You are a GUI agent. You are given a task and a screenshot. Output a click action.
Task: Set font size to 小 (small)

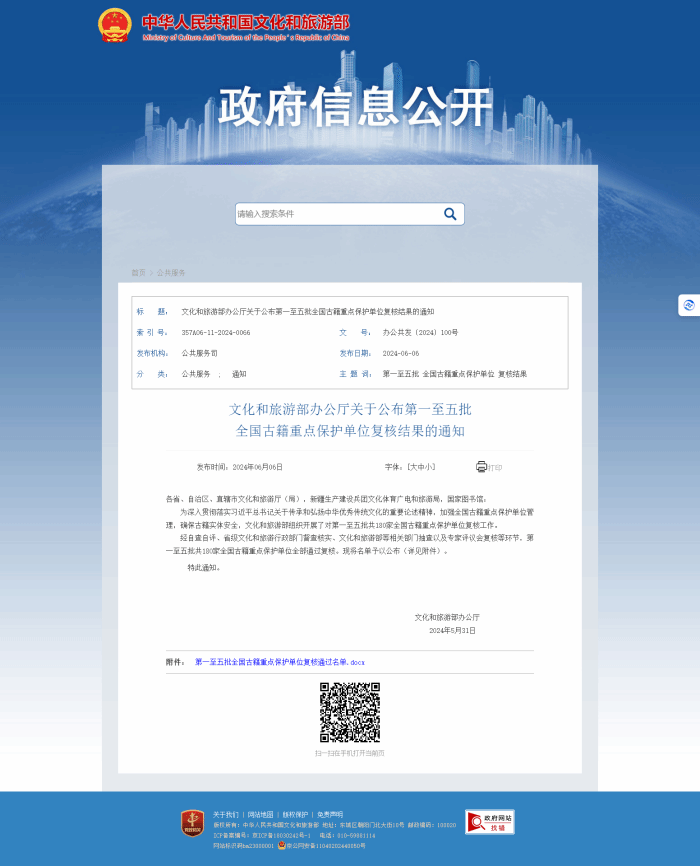click(429, 467)
